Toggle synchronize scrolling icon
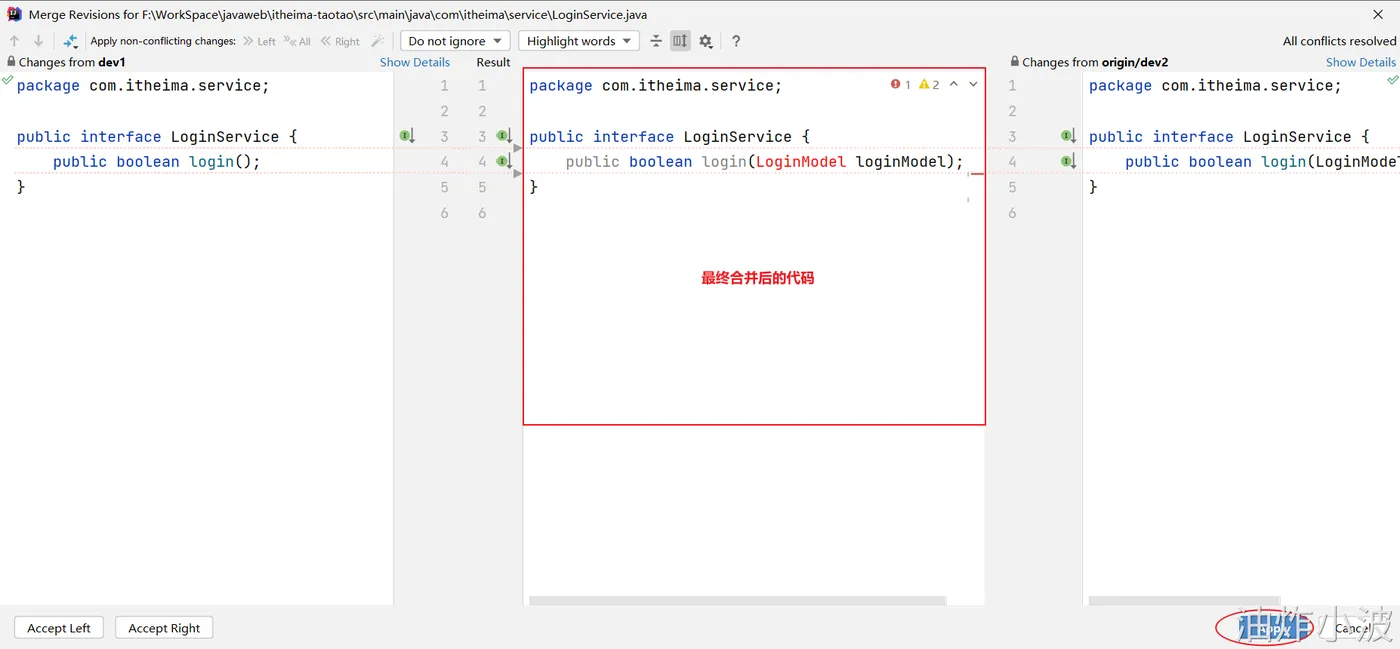Viewport: 1400px width, 649px height. point(680,41)
